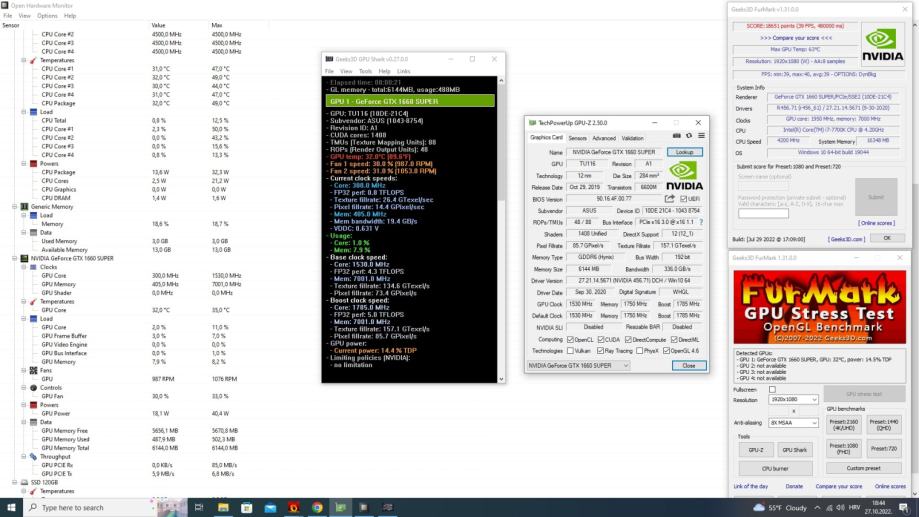Switch to the Validation tab in GPU-Z

click(632, 138)
